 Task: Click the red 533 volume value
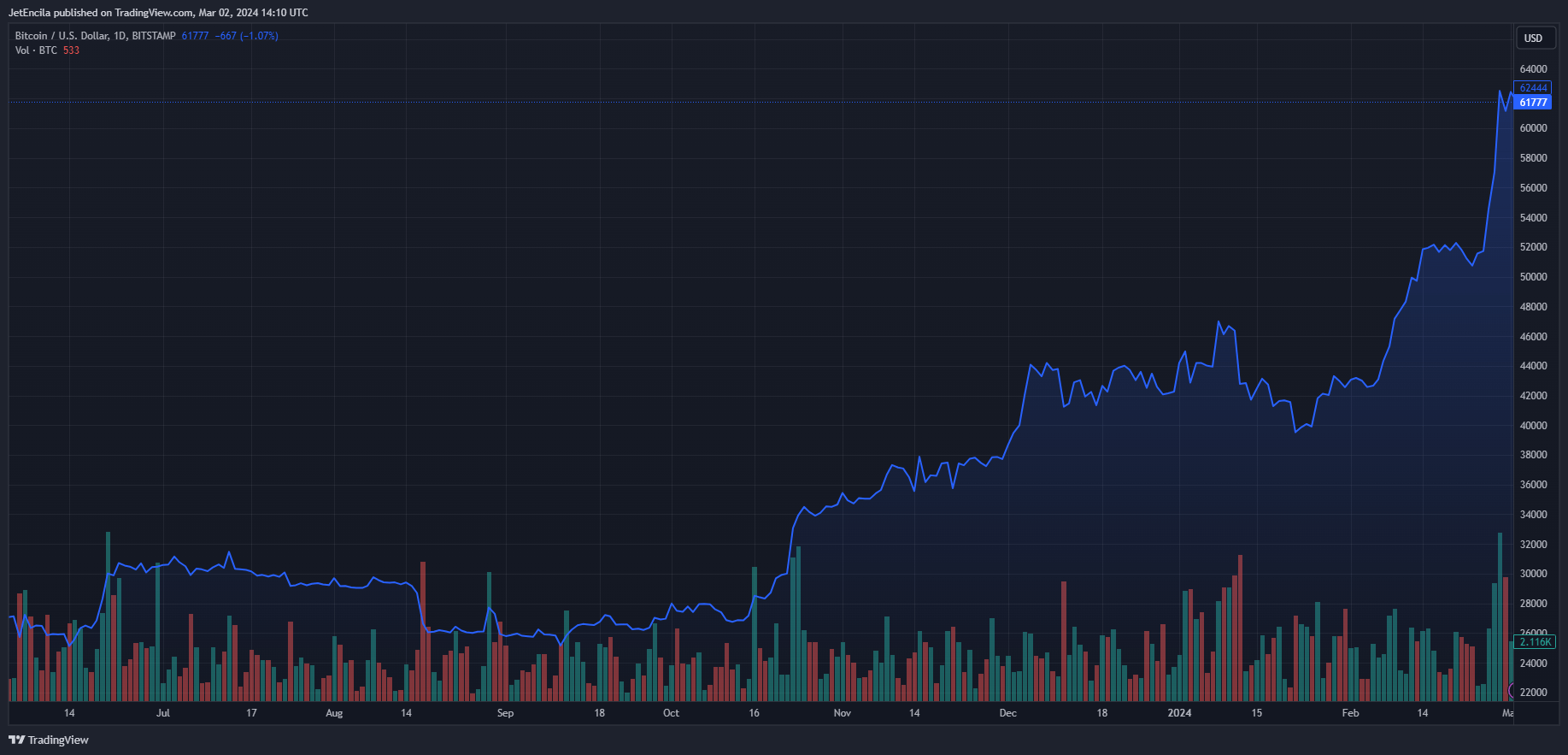[x=71, y=50]
